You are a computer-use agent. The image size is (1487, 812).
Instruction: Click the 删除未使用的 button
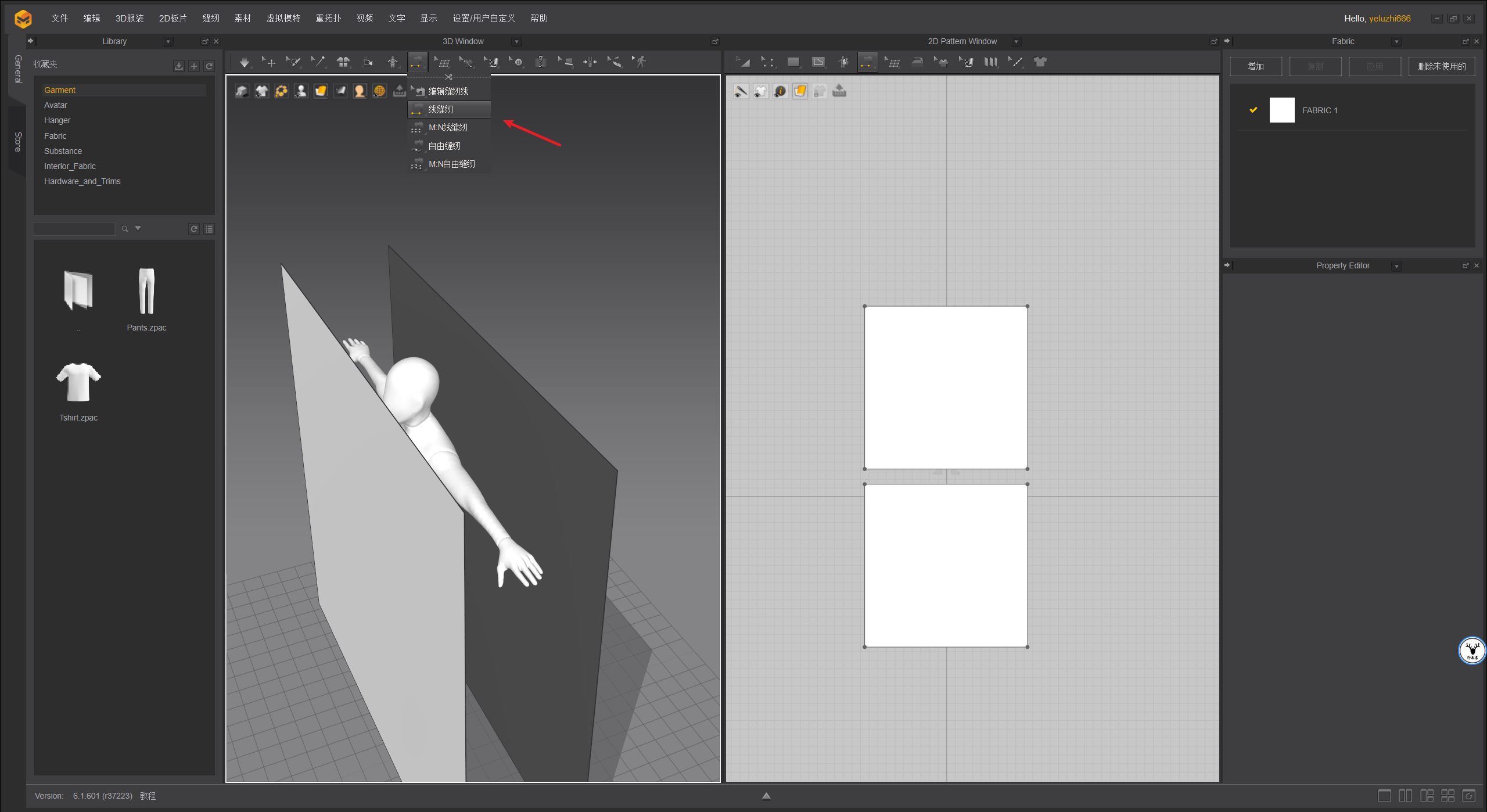point(1441,66)
